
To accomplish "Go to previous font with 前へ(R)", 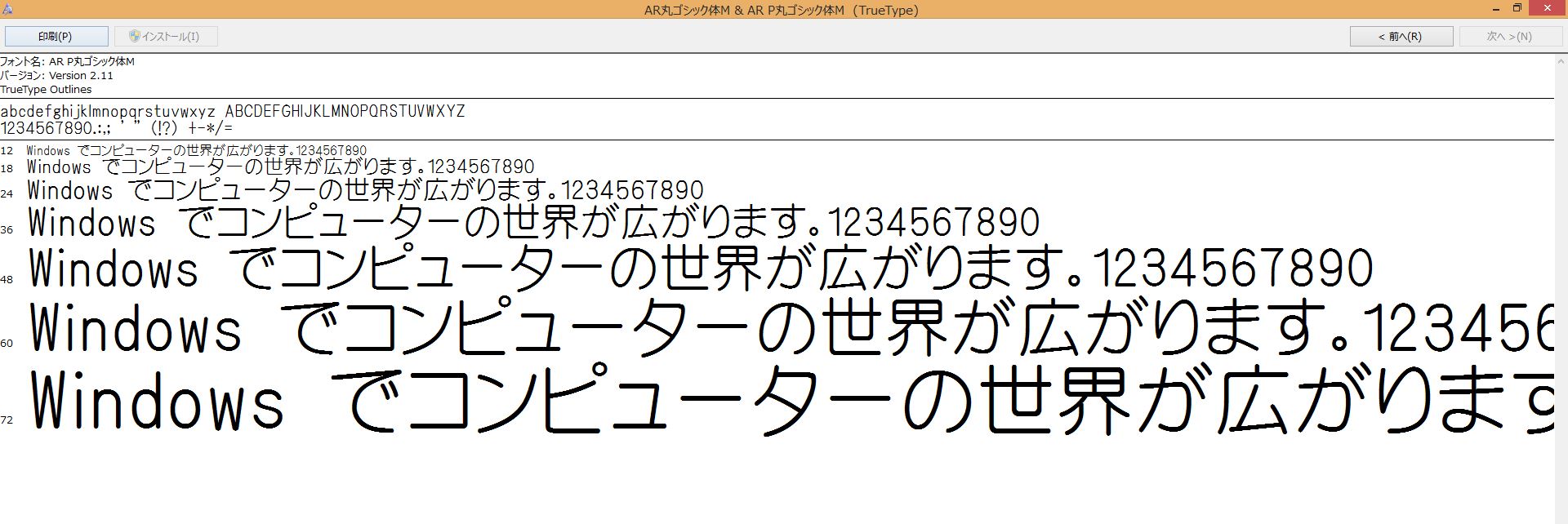I will coord(1401,37).
